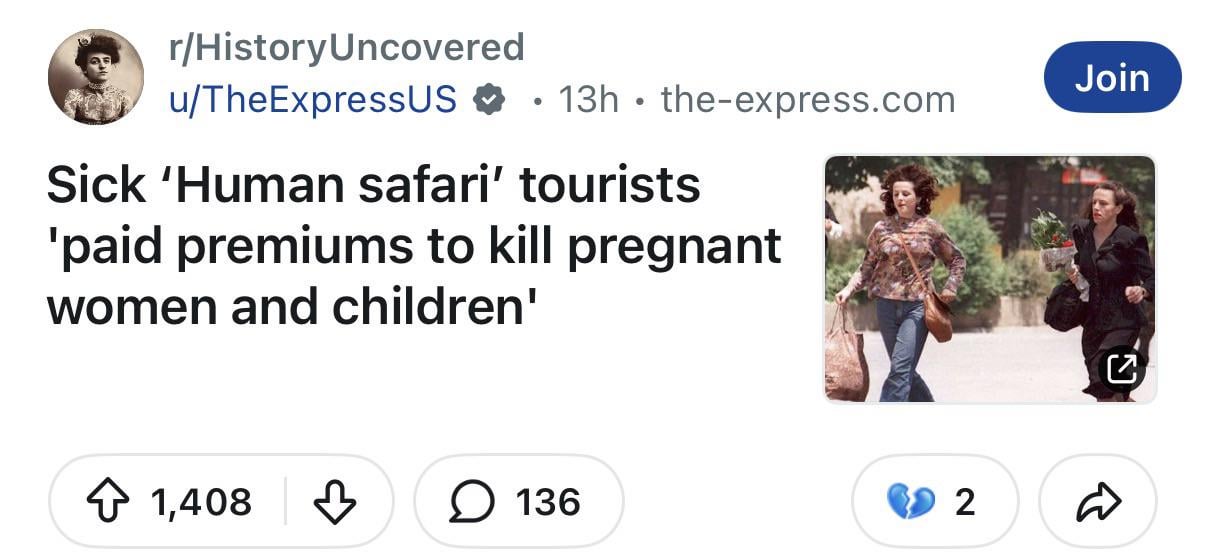Screen dimensions: 1206x558
Task: Open the r/HistoryUncovered community avatar
Action: [x=96, y=77]
